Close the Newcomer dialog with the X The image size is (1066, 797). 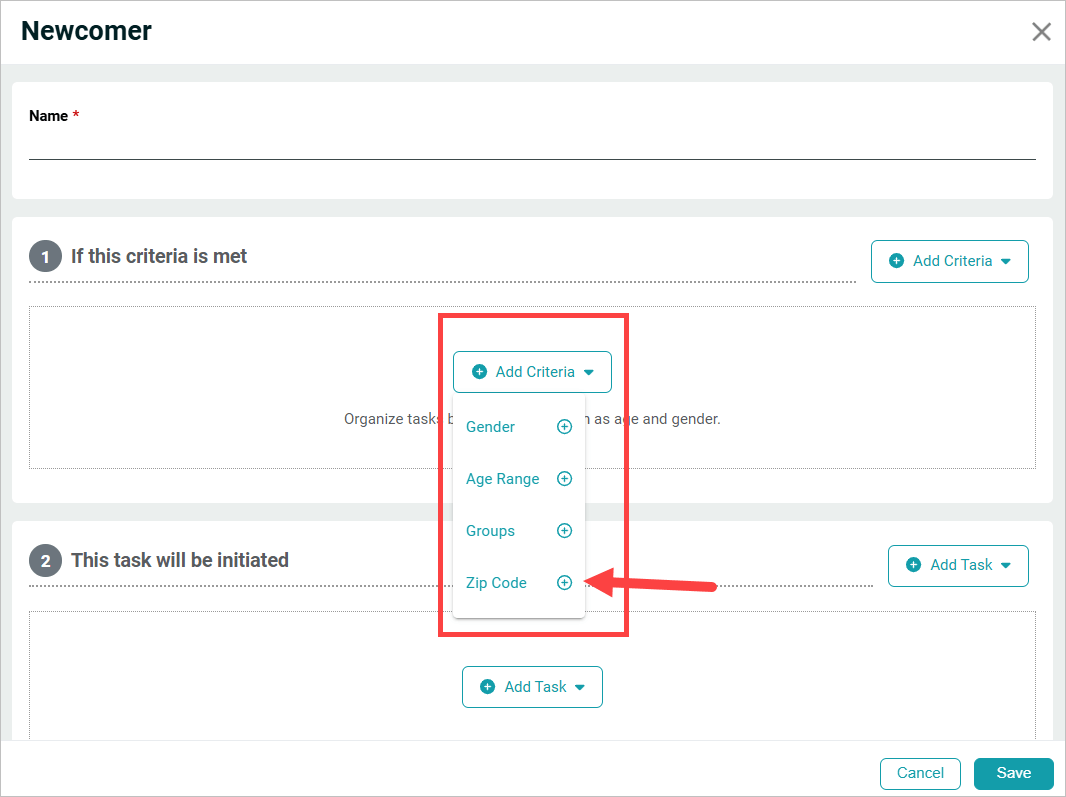[x=1041, y=31]
